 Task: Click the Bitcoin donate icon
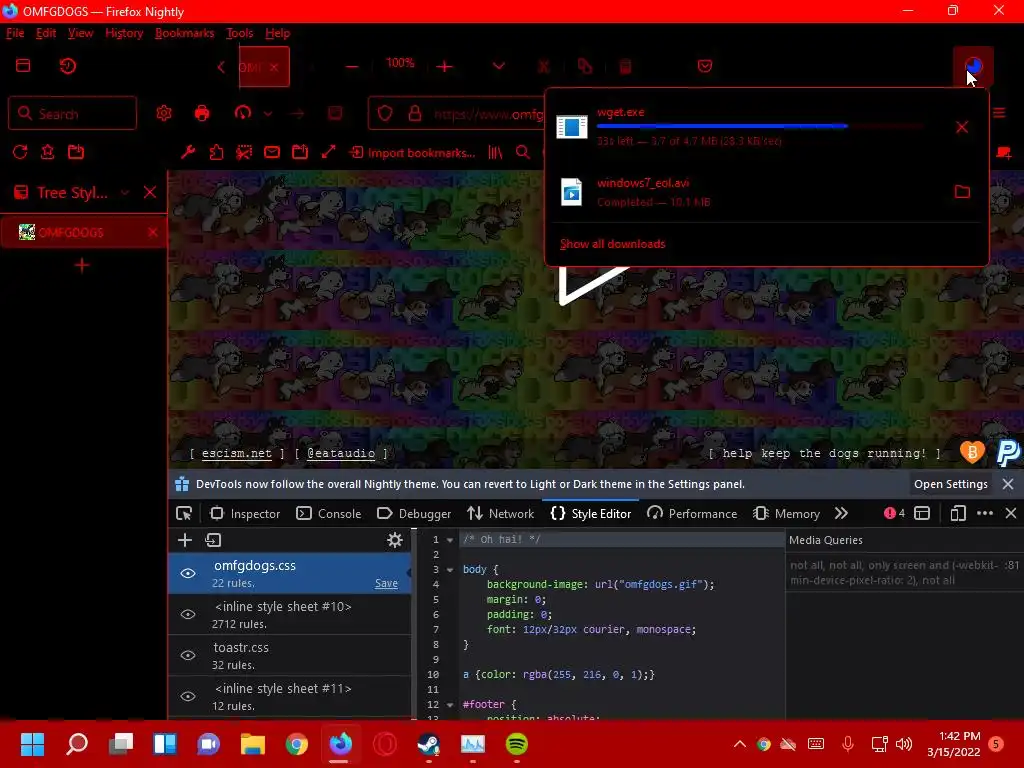tap(972, 451)
